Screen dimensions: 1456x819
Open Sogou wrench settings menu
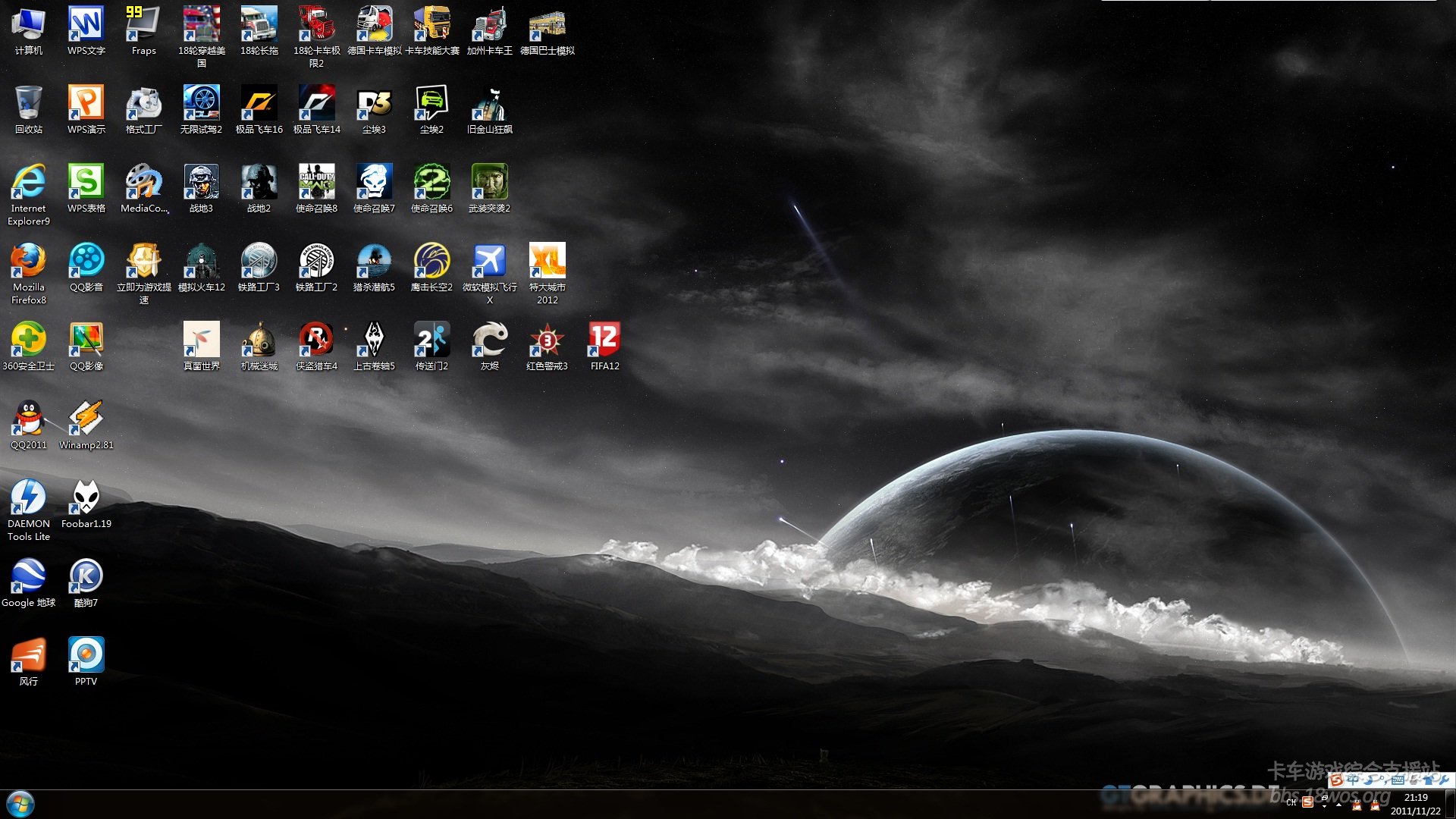coord(1443,780)
